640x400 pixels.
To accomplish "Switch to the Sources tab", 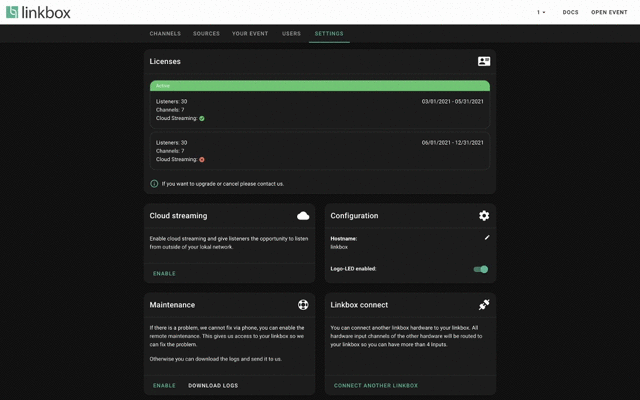I will pos(206,33).
